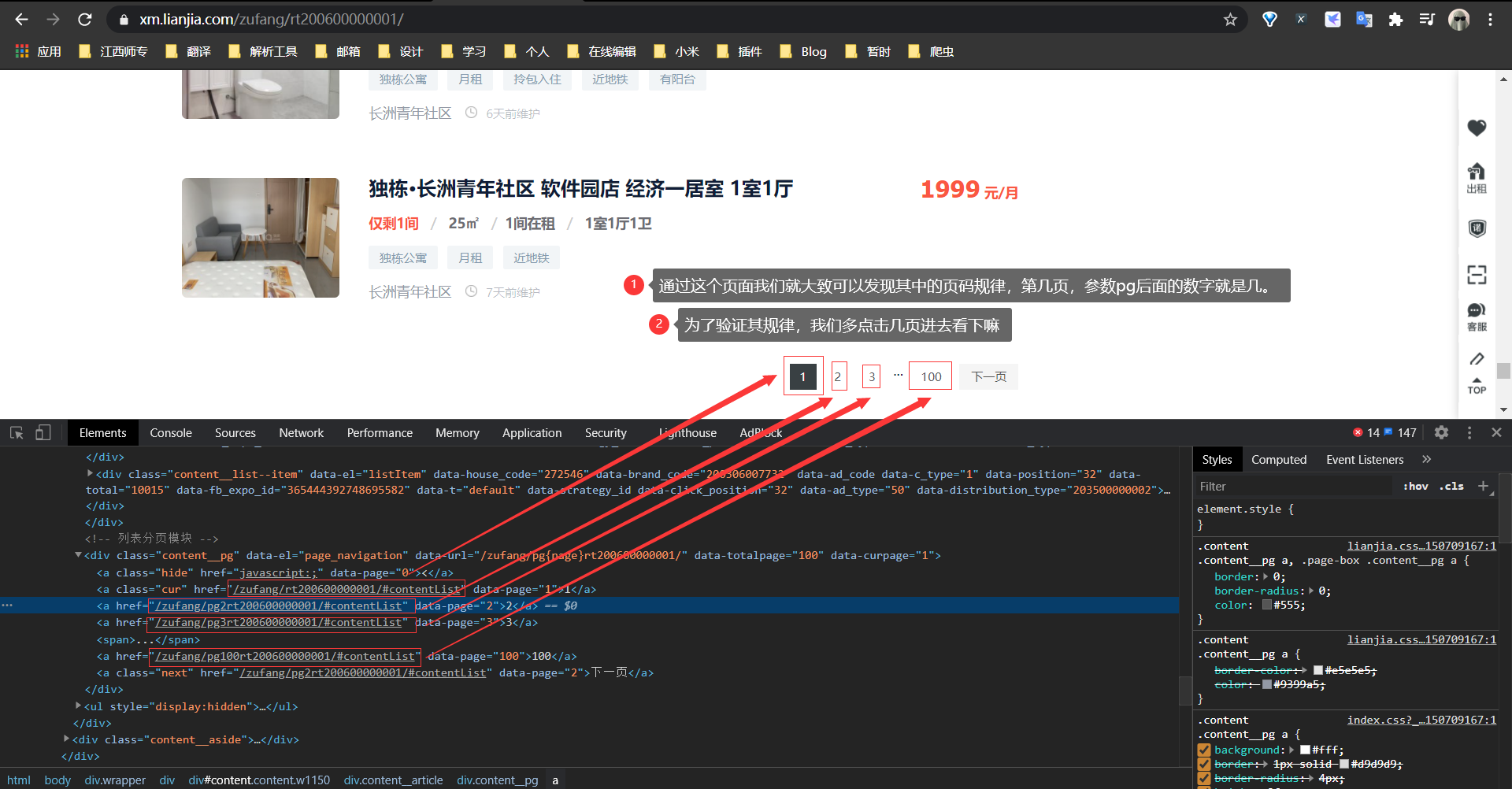This screenshot has height=789, width=1512.
Task: Bookmark this page with the star icon
Action: tap(1230, 20)
